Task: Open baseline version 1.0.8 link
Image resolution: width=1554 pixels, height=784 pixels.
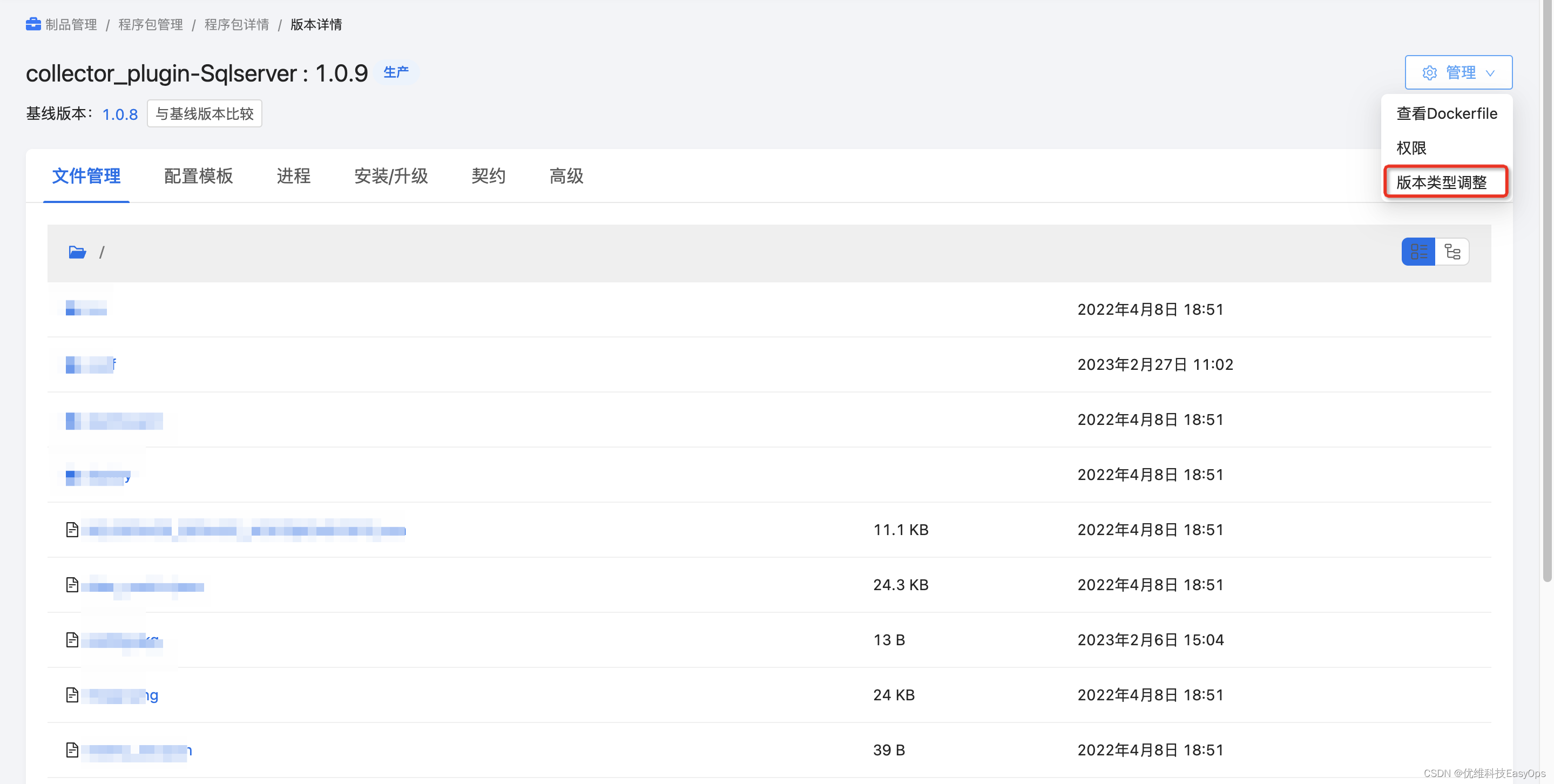Action: click(x=119, y=114)
